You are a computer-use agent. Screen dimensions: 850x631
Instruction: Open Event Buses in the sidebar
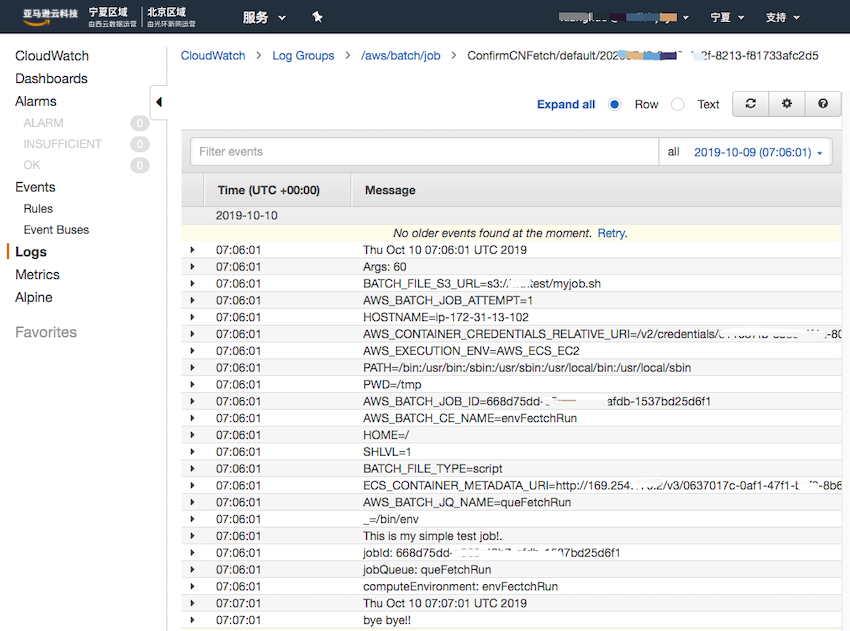[56, 230]
